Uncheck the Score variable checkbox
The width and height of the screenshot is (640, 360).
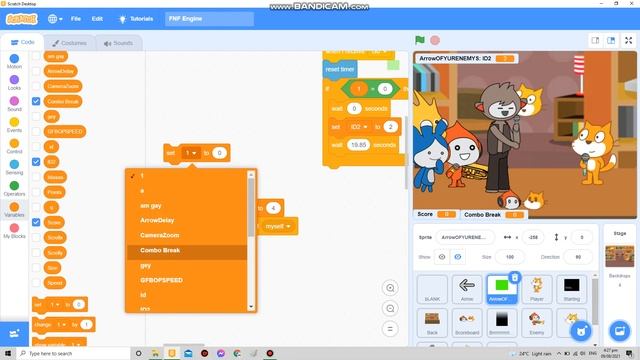36,222
